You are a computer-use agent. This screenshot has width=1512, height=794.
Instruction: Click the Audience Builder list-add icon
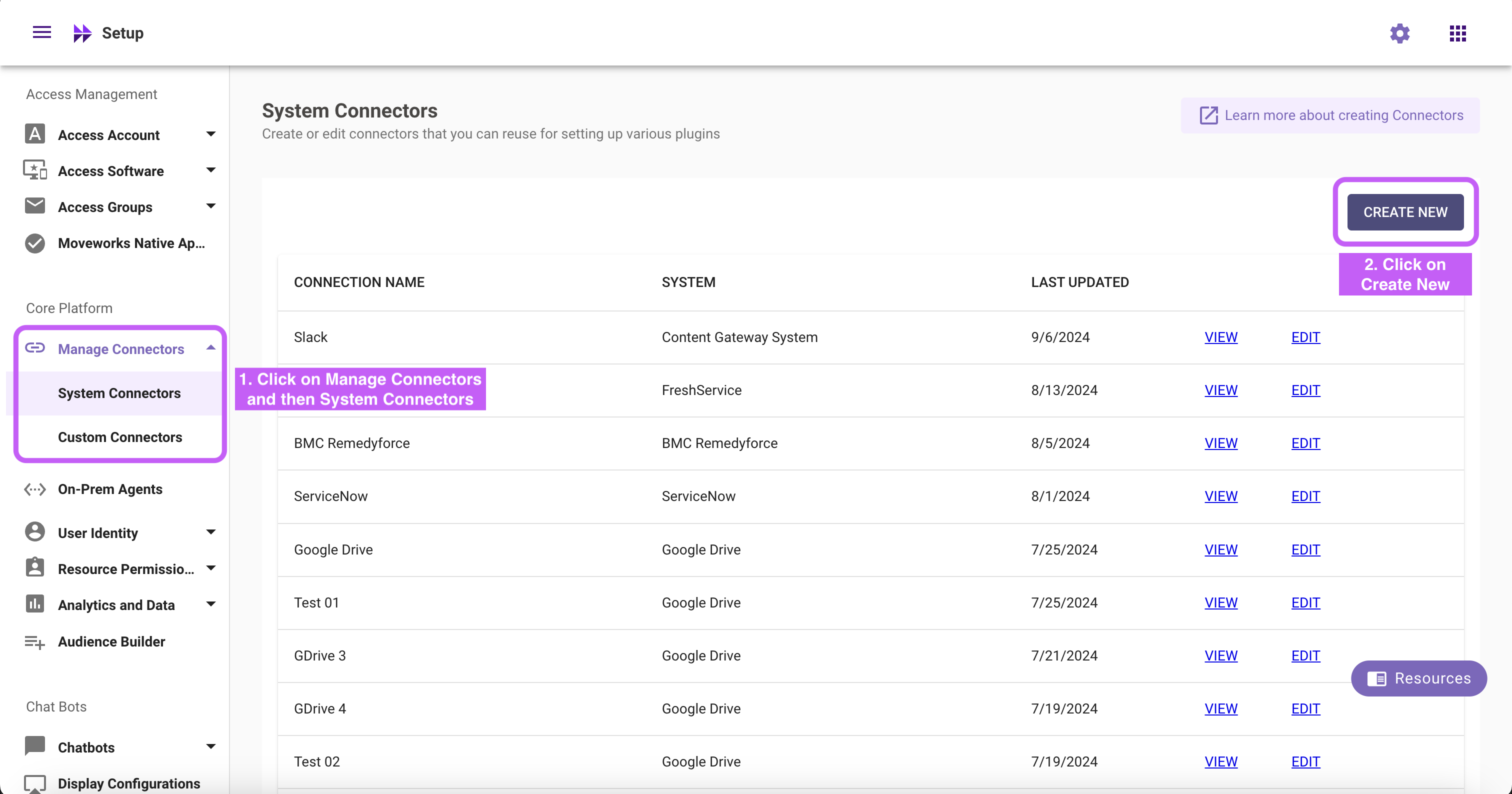[x=35, y=642]
